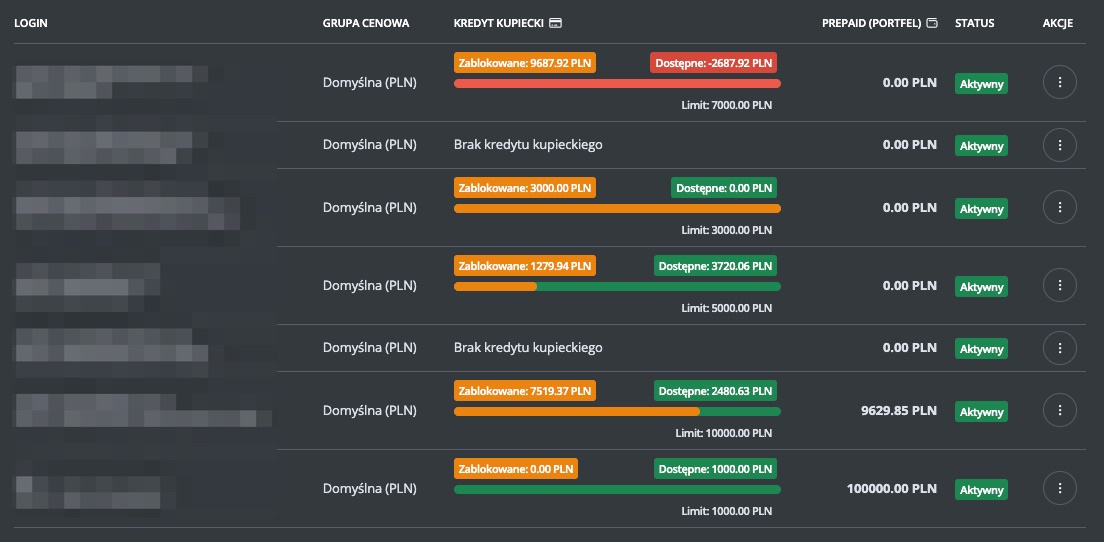Click the Limit: 3000.00 PLN label
This screenshot has width=1104, height=542.
coord(726,230)
